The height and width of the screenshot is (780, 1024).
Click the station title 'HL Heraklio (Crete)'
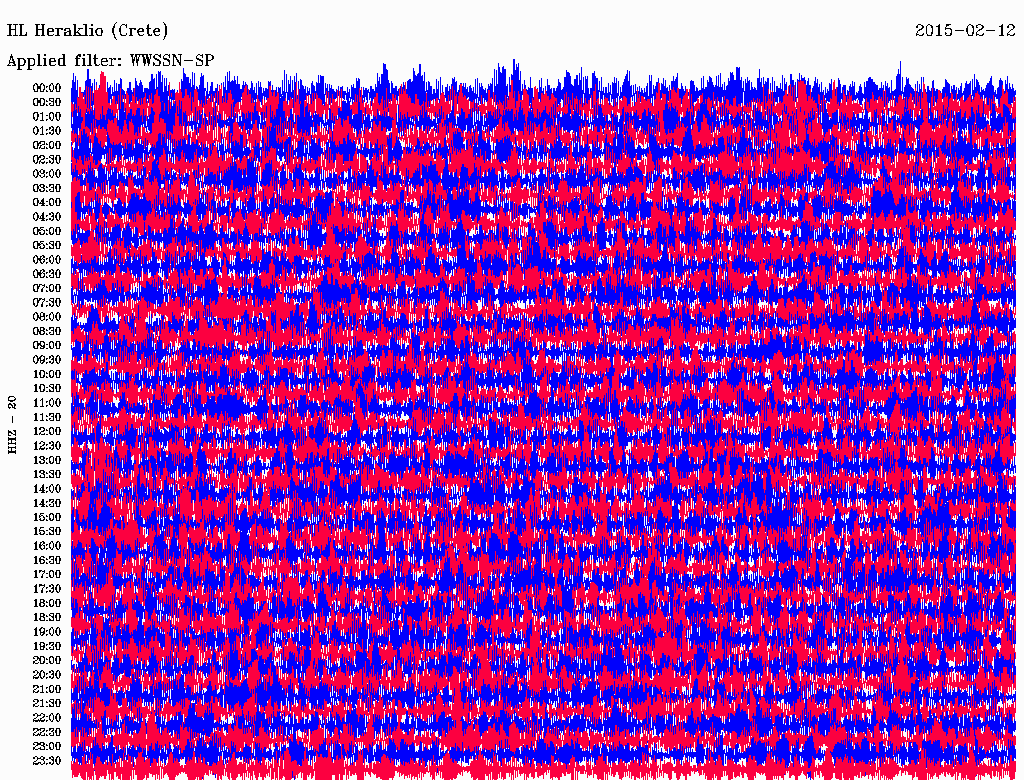88,31
